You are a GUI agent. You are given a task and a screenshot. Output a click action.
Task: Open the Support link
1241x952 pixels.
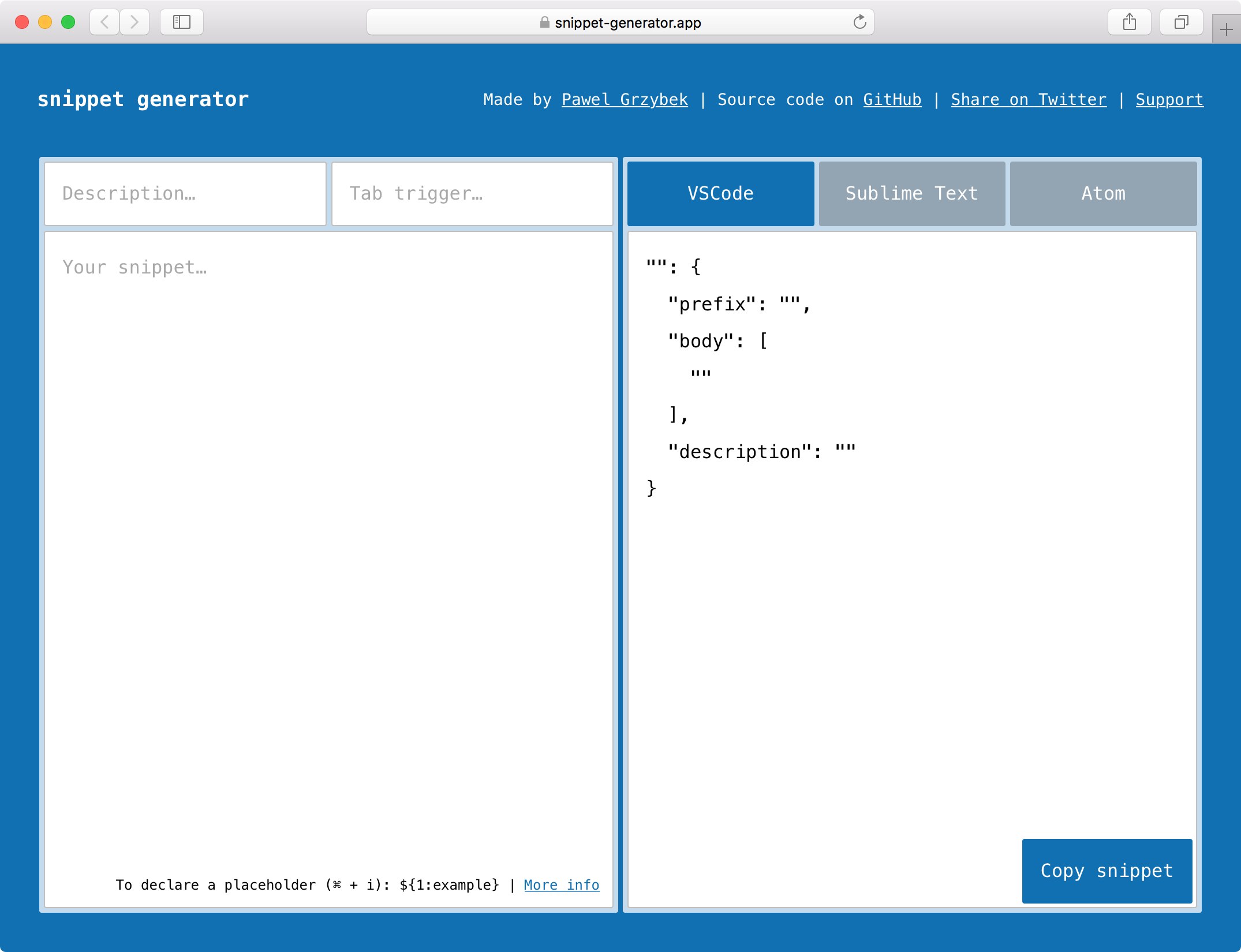[1169, 100]
